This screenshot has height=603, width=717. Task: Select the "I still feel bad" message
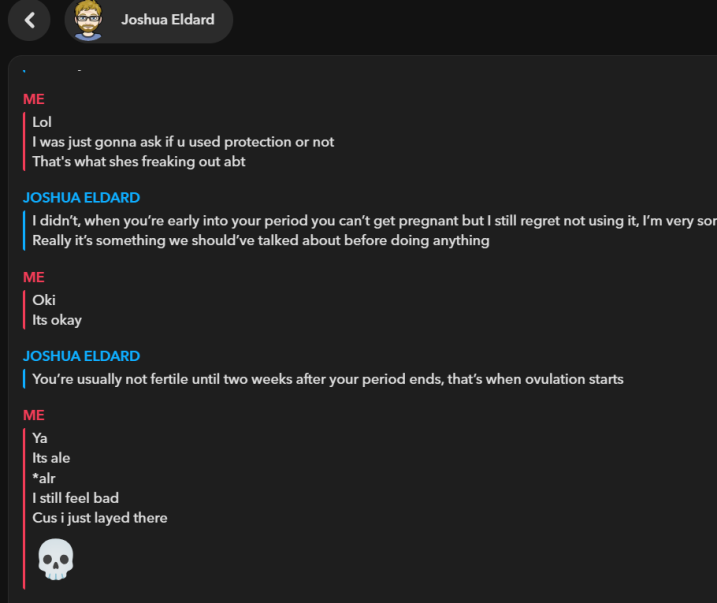tap(75, 498)
